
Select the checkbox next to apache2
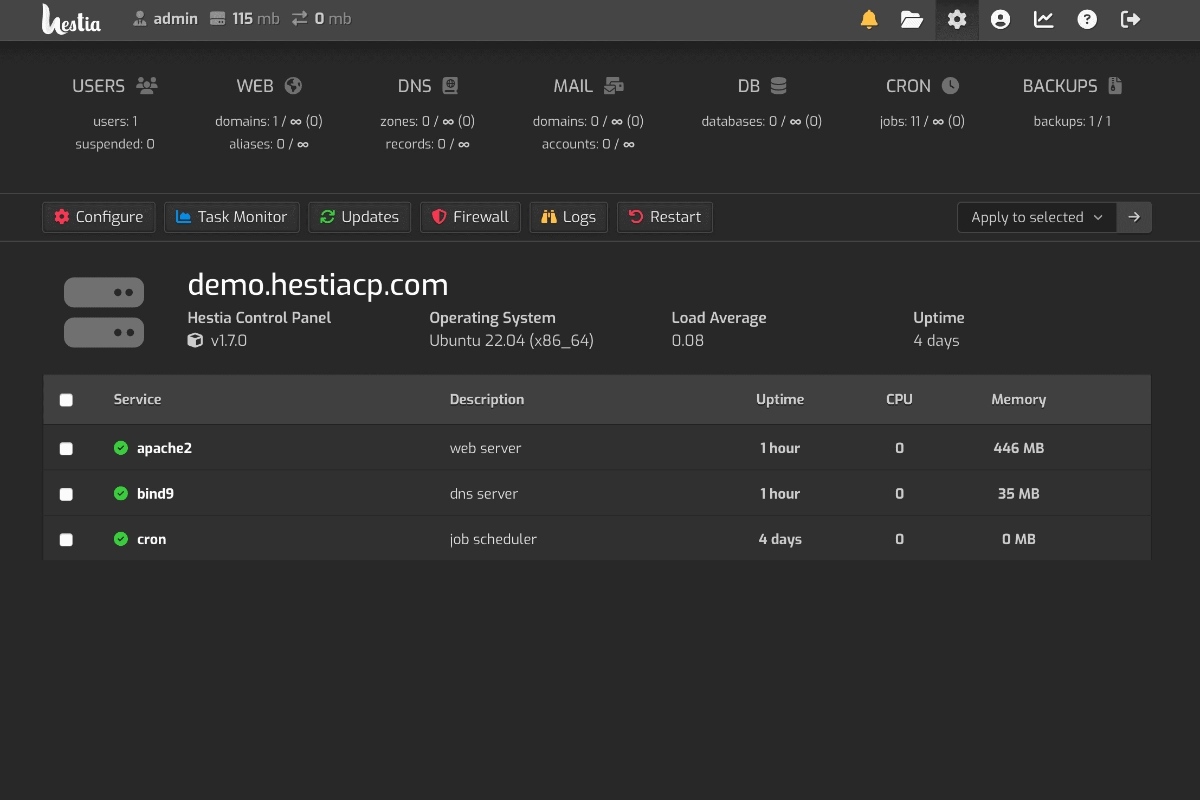click(66, 448)
